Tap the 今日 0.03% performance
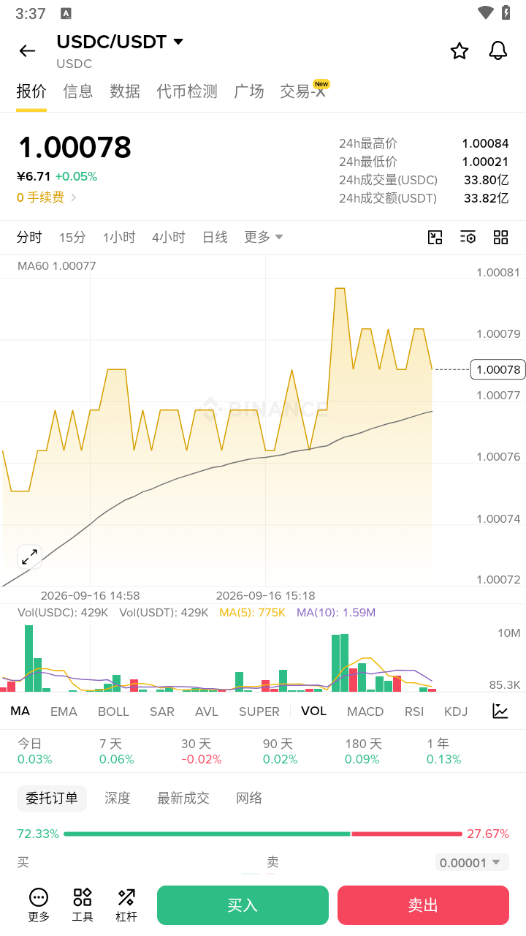The image size is (526, 936). pyautogui.click(x=35, y=751)
